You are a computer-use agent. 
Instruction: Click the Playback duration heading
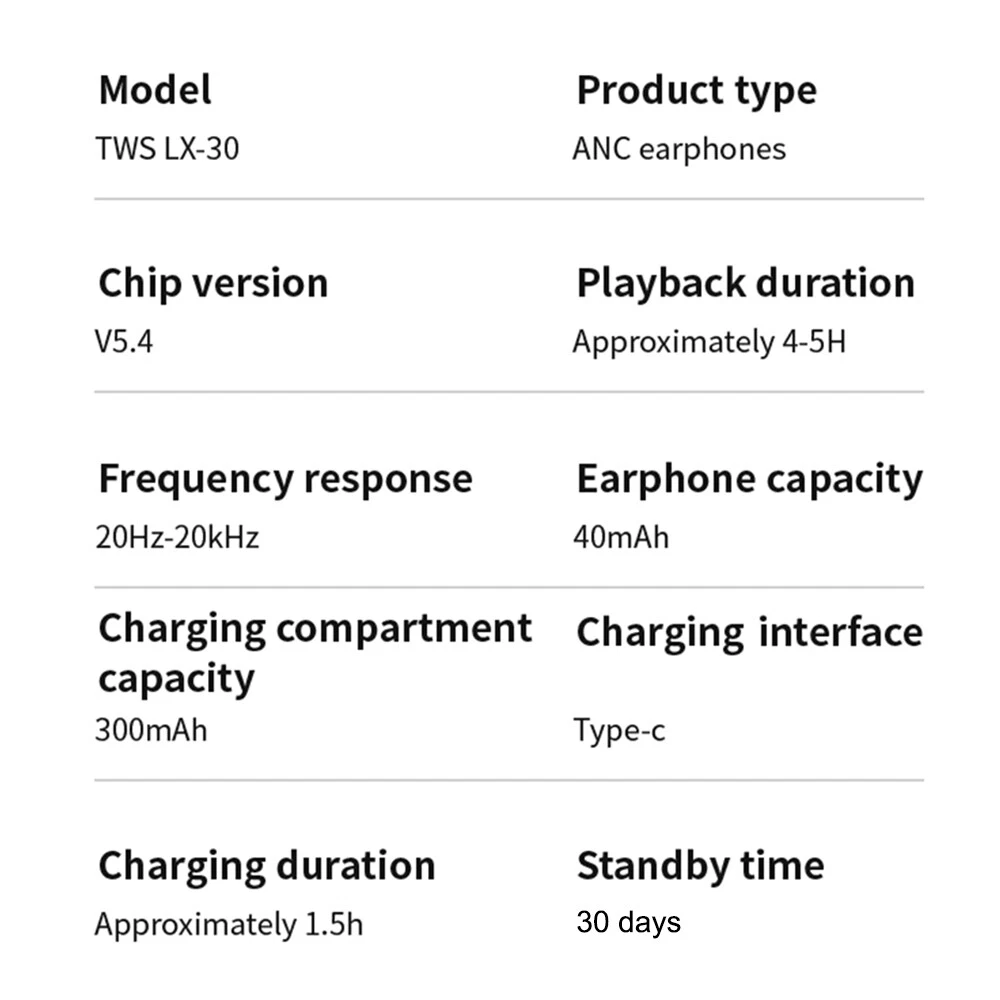pos(745,283)
